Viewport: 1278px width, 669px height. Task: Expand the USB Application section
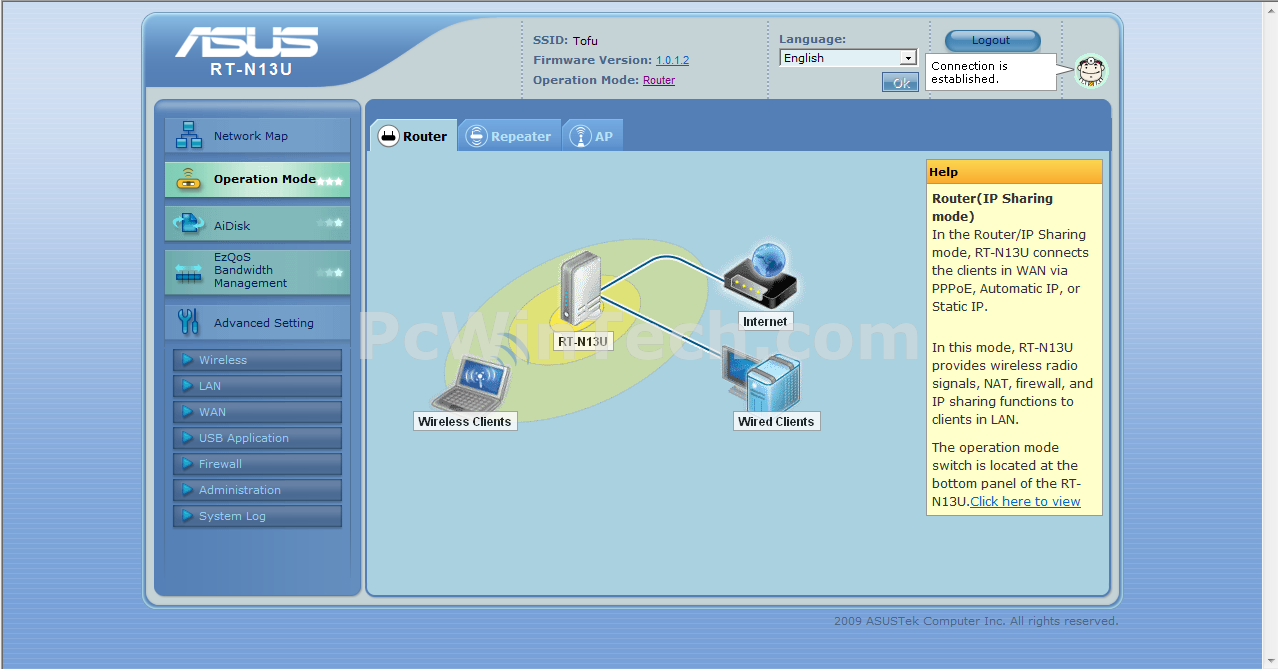[257, 438]
